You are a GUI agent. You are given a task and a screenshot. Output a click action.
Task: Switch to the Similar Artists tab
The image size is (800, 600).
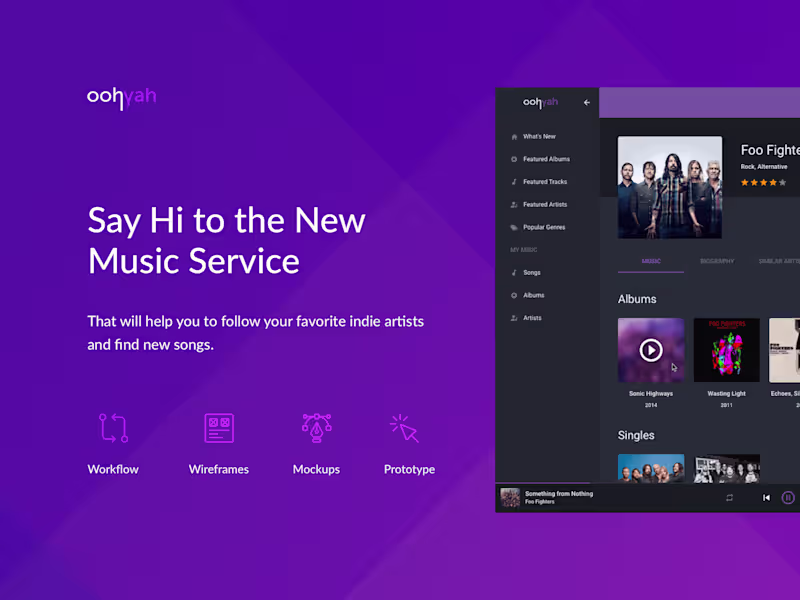tap(779, 261)
